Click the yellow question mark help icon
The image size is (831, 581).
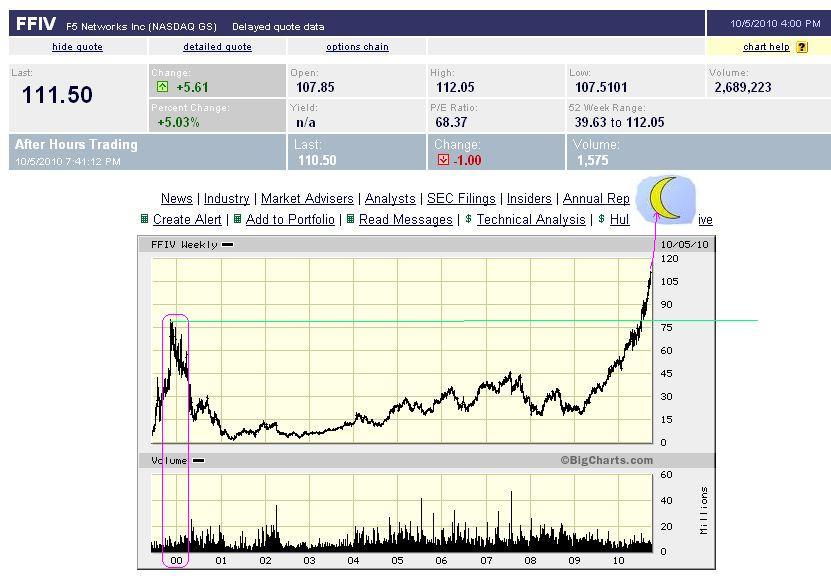[802, 47]
